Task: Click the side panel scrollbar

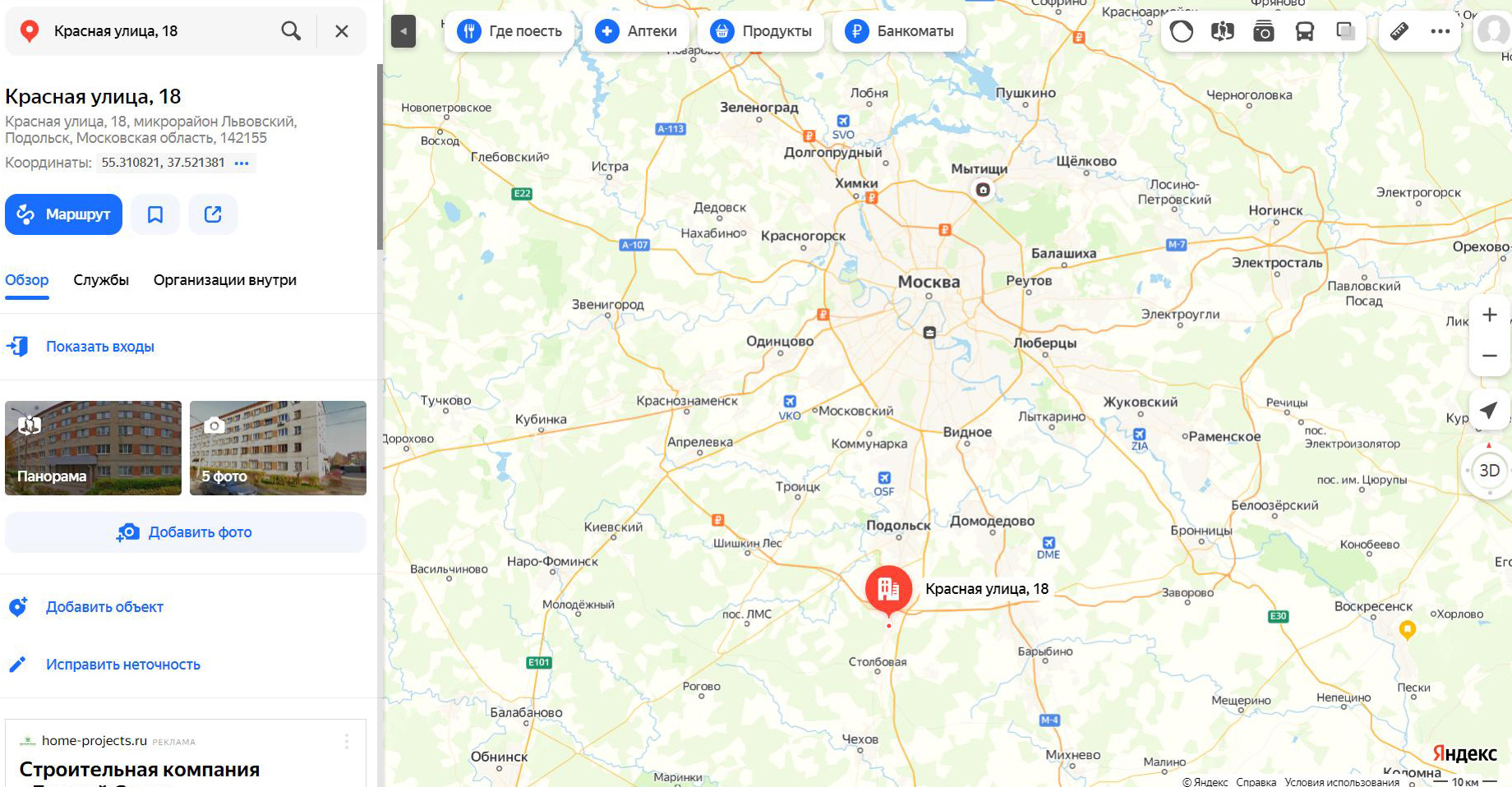Action: [380, 156]
